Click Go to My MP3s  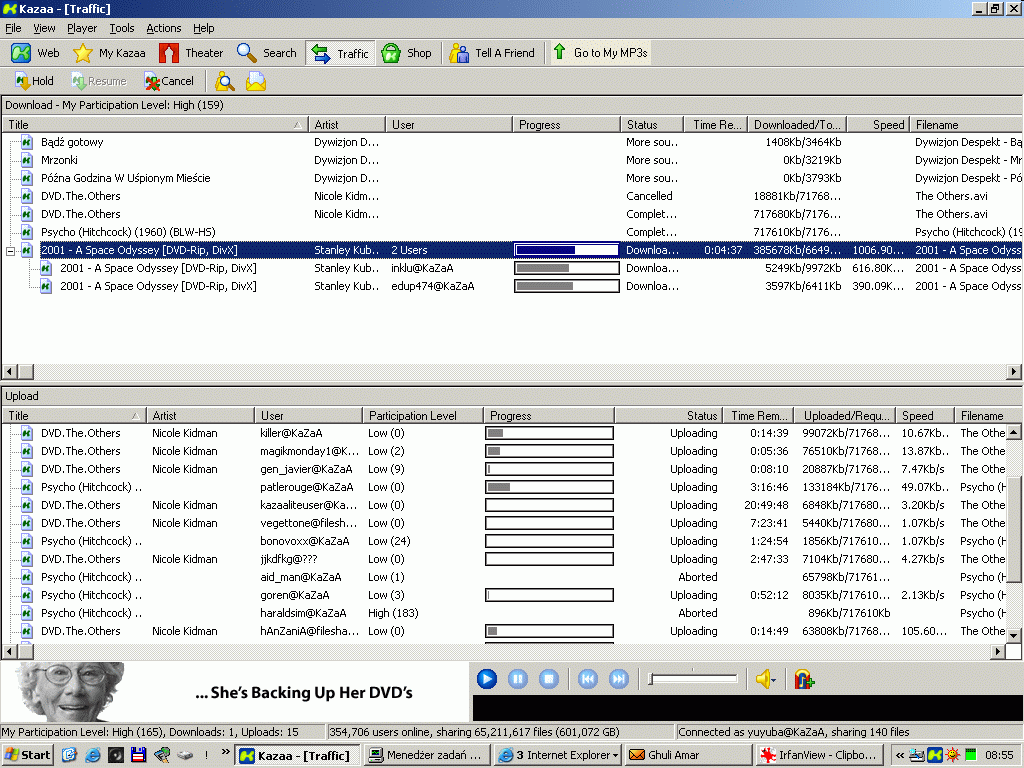pyautogui.click(x=600, y=53)
